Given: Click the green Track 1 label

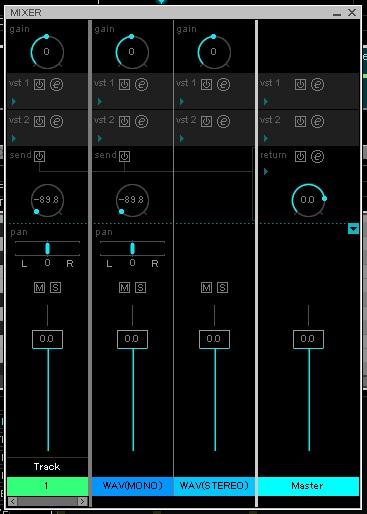Looking at the screenshot, I should 47,486.
